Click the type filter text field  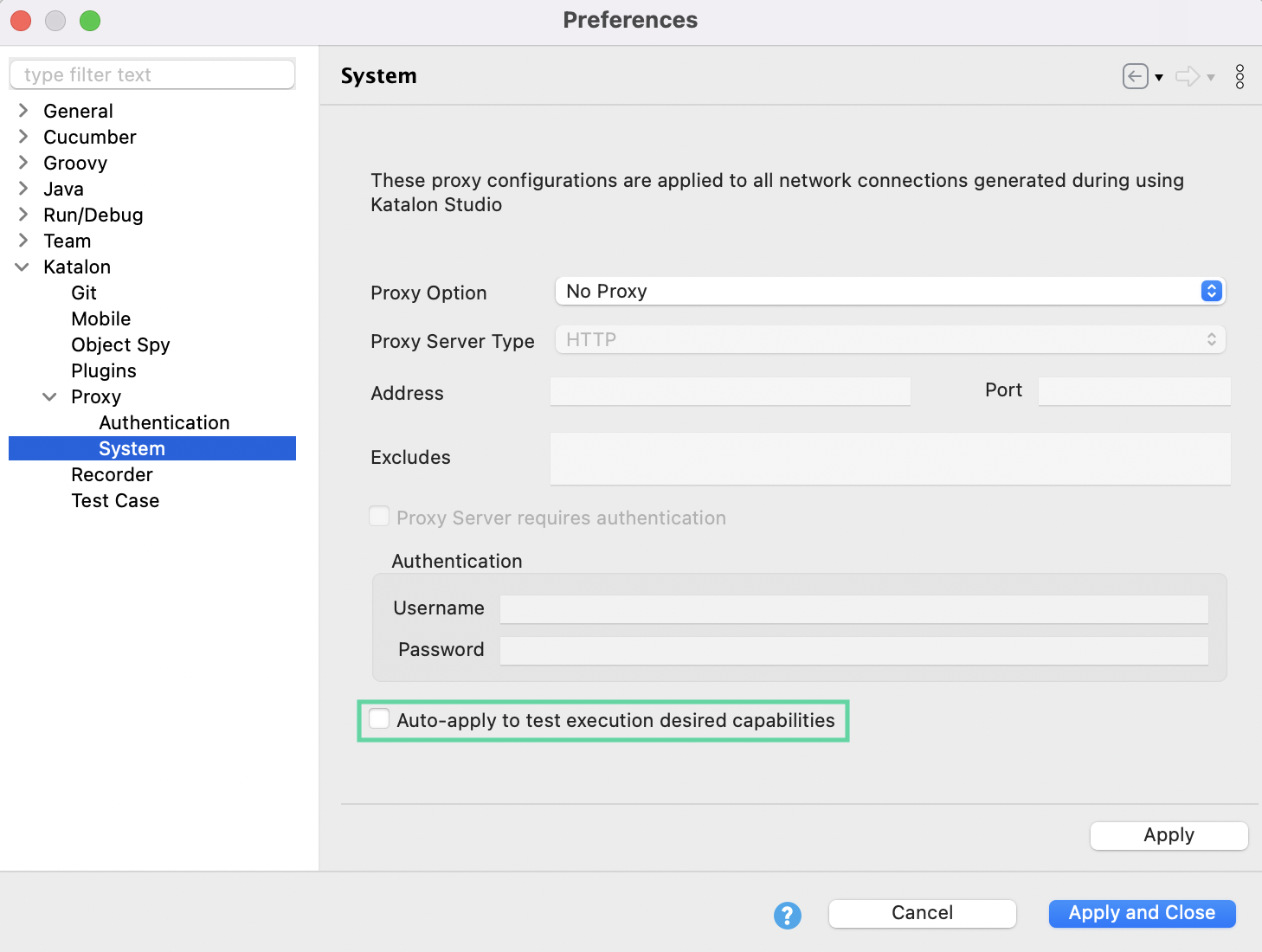coord(152,74)
